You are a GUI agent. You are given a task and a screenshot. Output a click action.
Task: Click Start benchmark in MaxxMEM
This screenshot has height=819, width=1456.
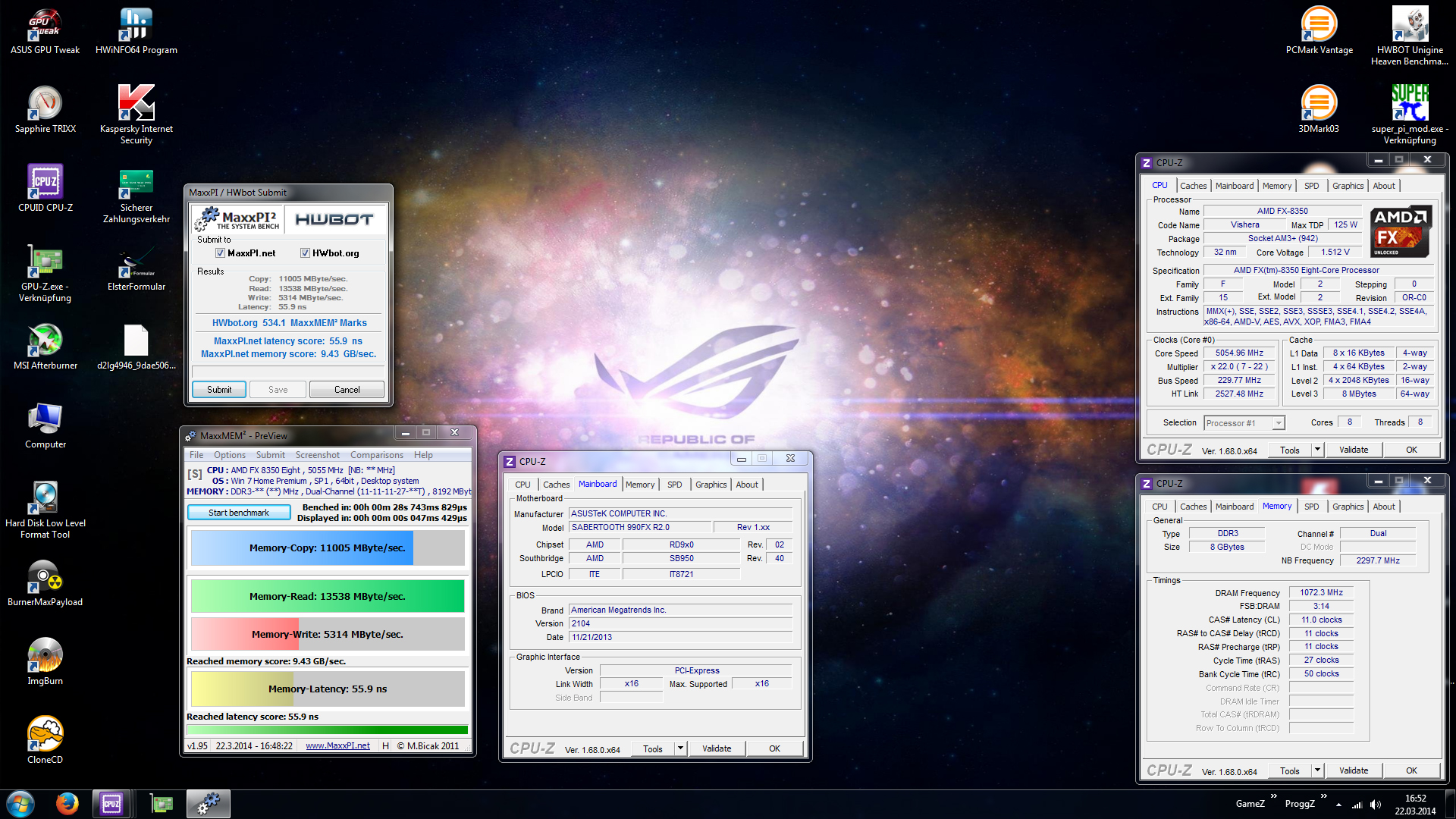239,513
